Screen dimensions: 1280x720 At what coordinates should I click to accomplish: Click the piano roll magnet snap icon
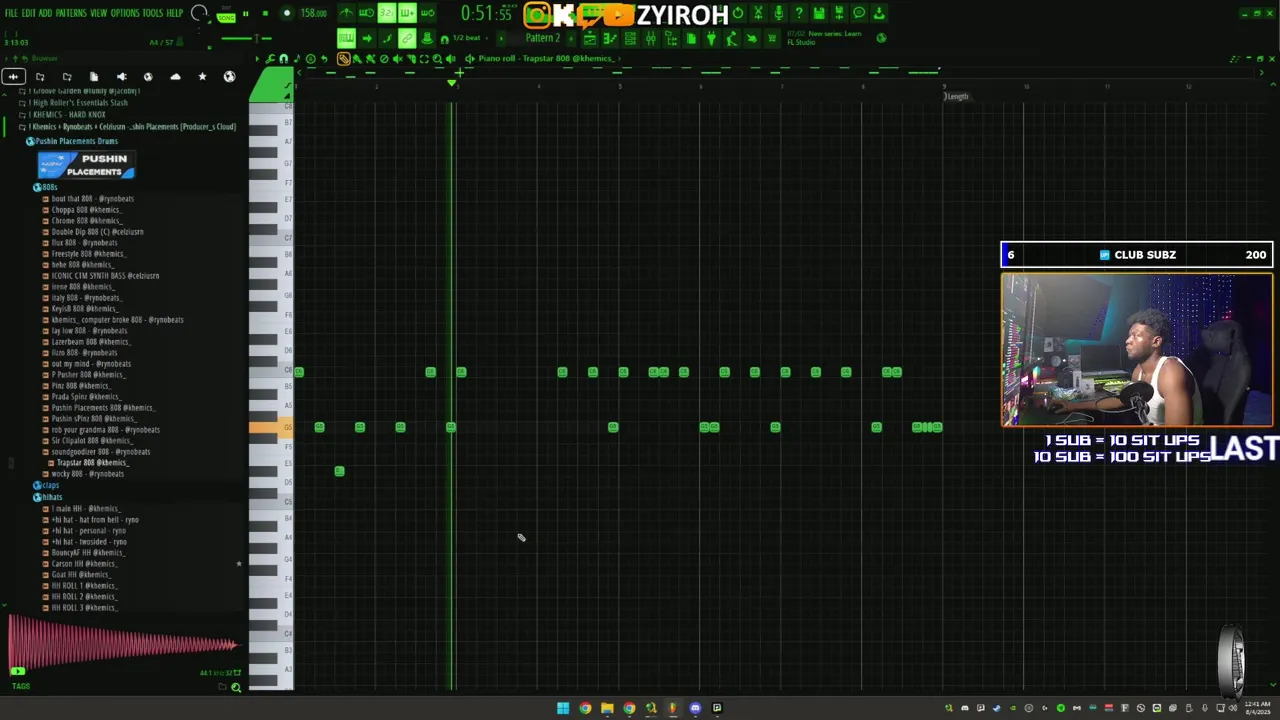point(284,59)
